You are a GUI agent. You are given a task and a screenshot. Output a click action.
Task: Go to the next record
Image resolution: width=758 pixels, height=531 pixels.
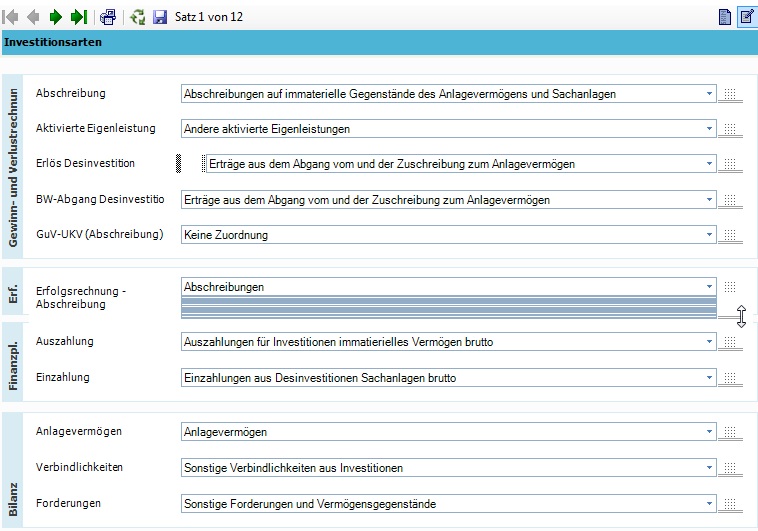56,17
